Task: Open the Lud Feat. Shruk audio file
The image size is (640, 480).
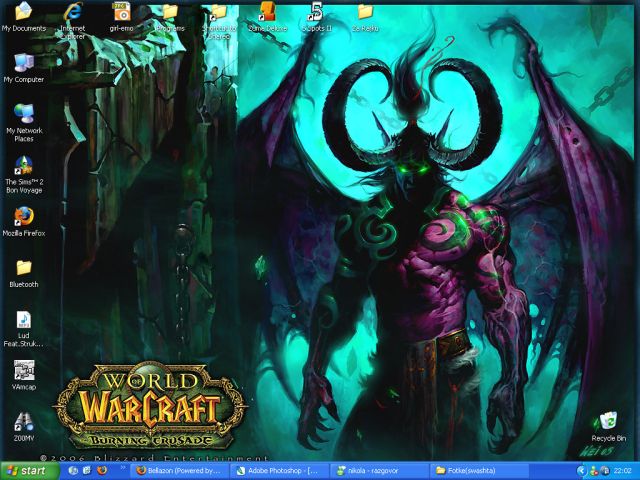Action: point(23,320)
